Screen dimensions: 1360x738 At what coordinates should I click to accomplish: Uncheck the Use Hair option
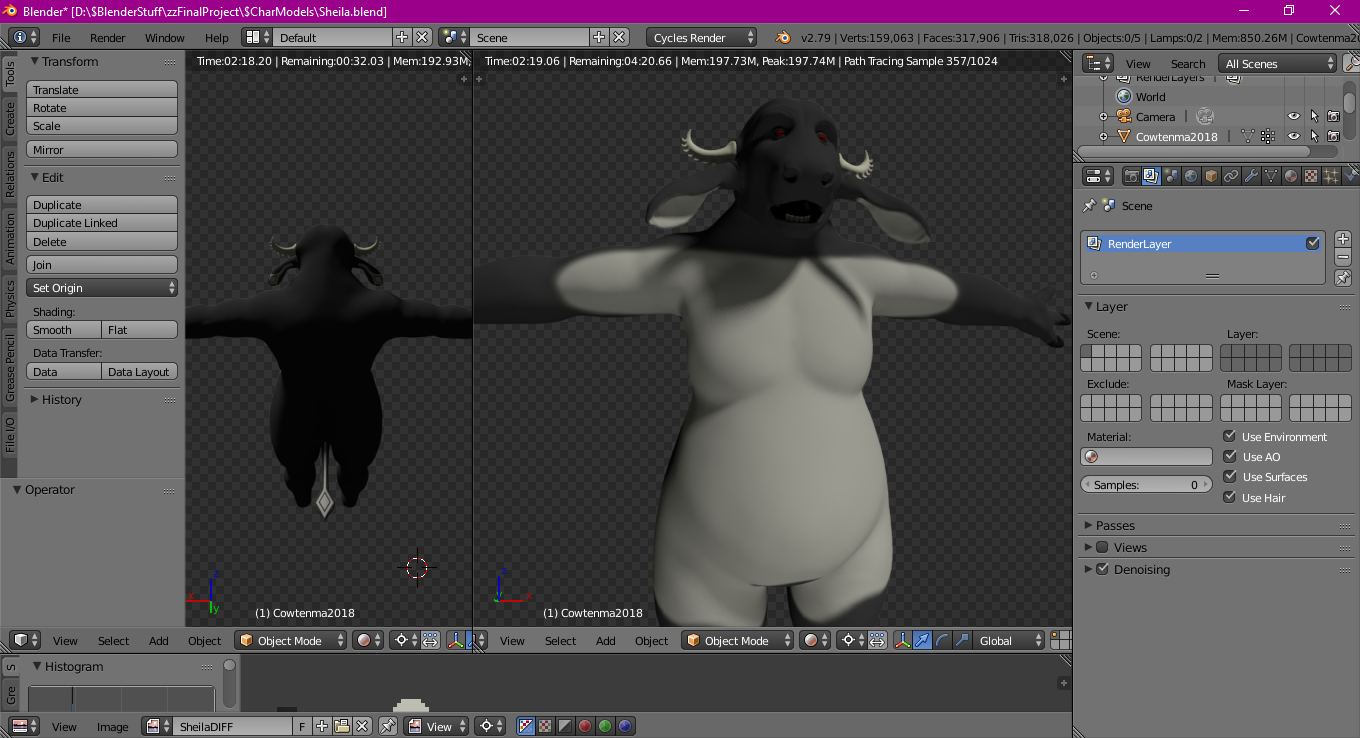1229,497
